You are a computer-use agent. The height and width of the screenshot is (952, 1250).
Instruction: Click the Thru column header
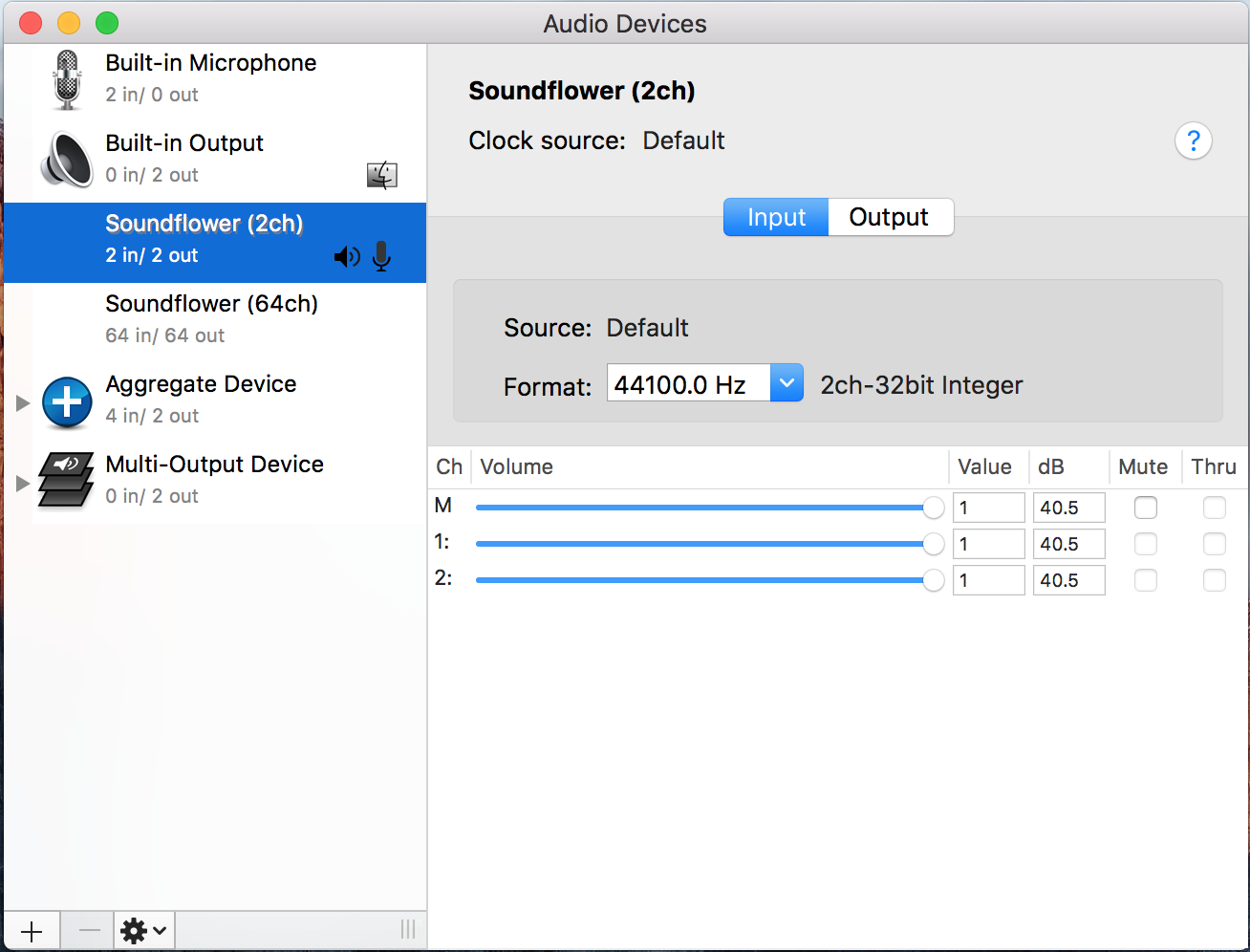[x=1214, y=466]
